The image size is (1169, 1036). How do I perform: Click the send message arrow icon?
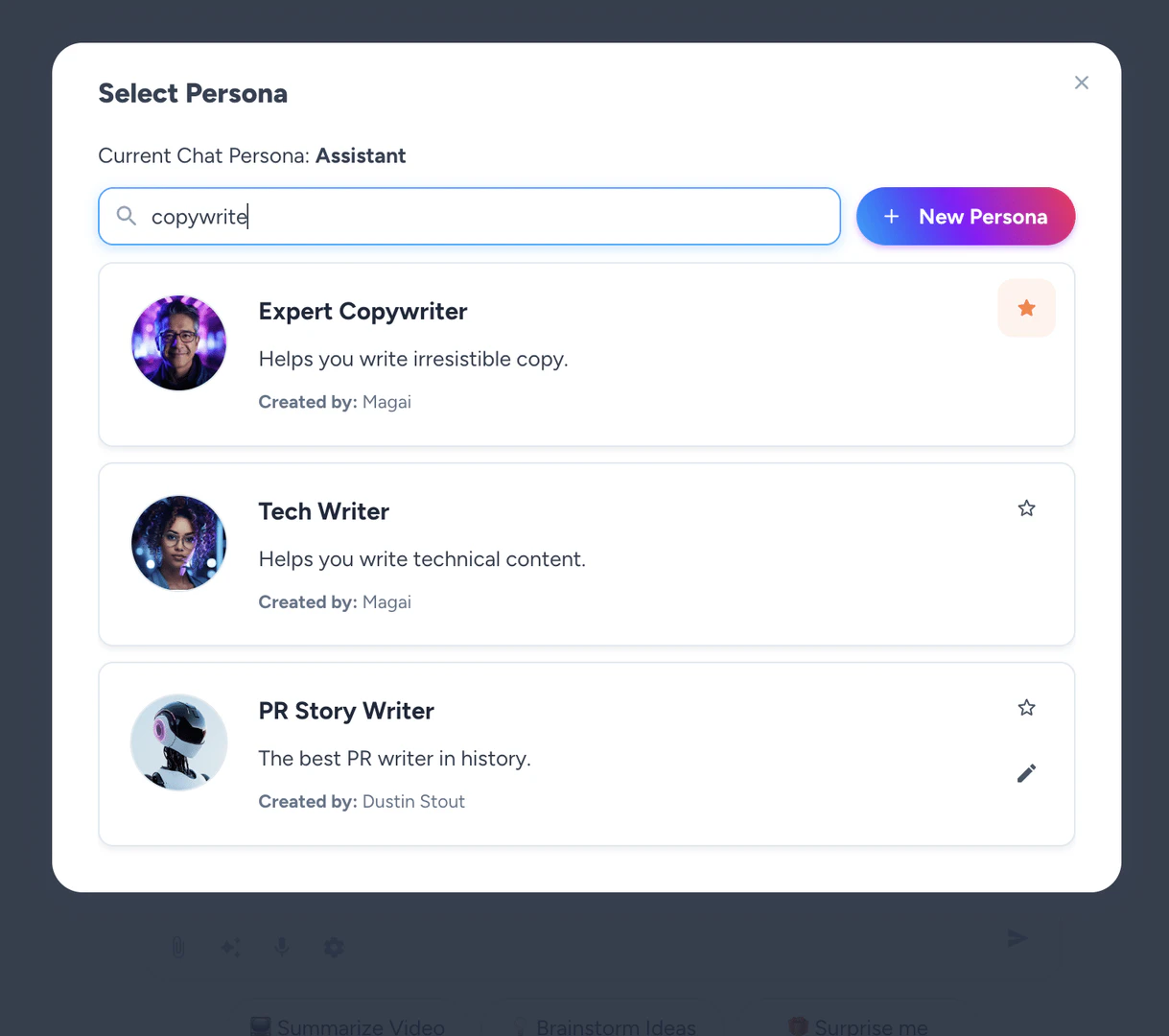pos(1017,938)
